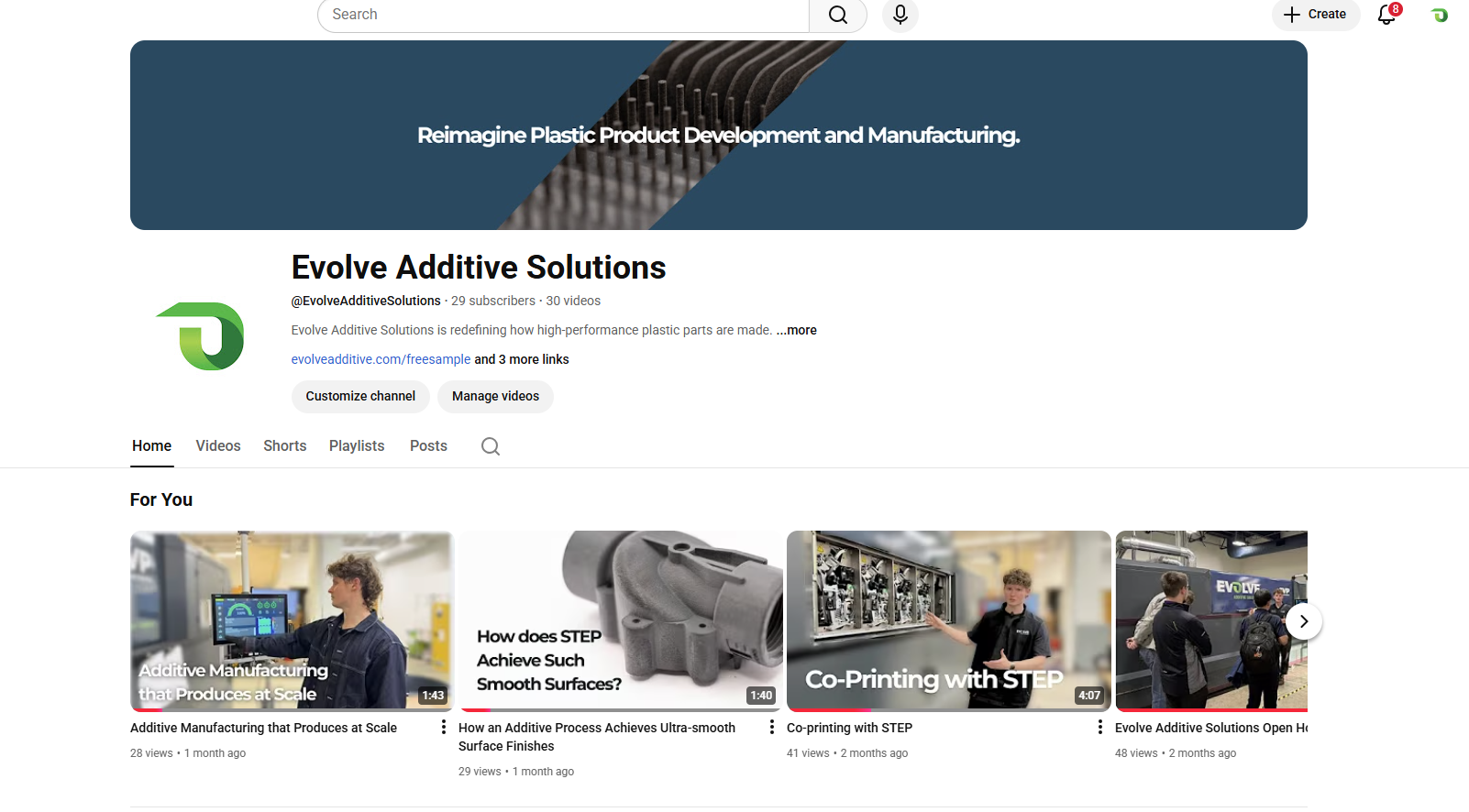Click the 'Evolve Additive Solutions' channel name heading
This screenshot has width=1469, height=812.
coord(479,268)
